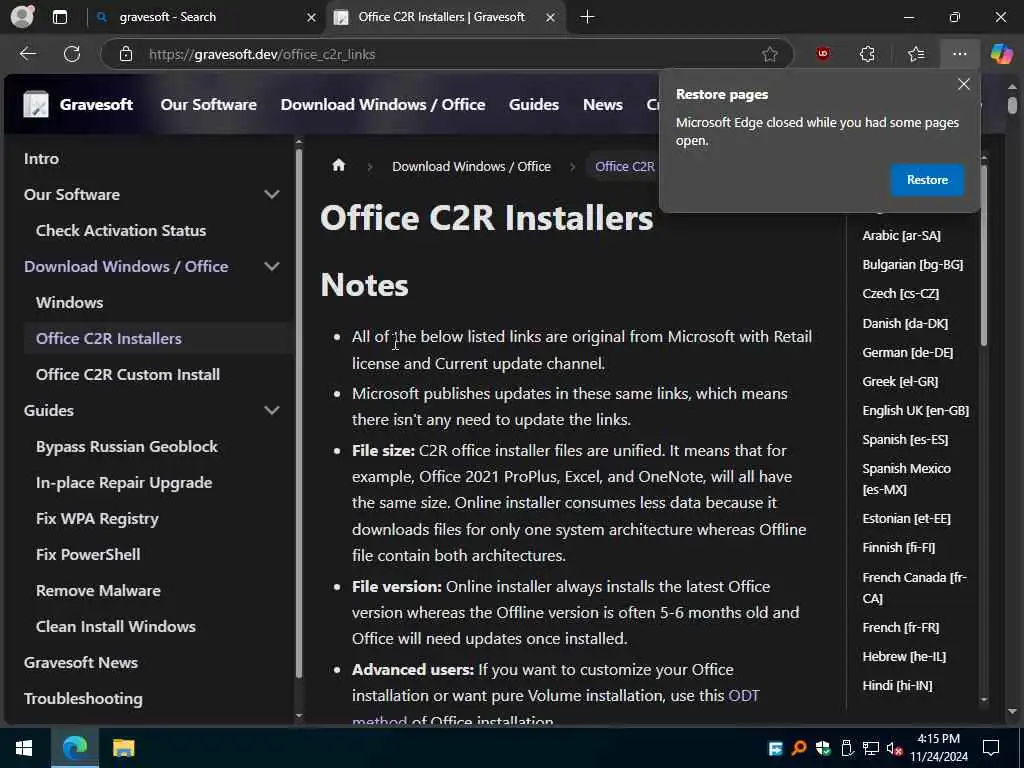Click the Edge profile avatar icon

22,16
